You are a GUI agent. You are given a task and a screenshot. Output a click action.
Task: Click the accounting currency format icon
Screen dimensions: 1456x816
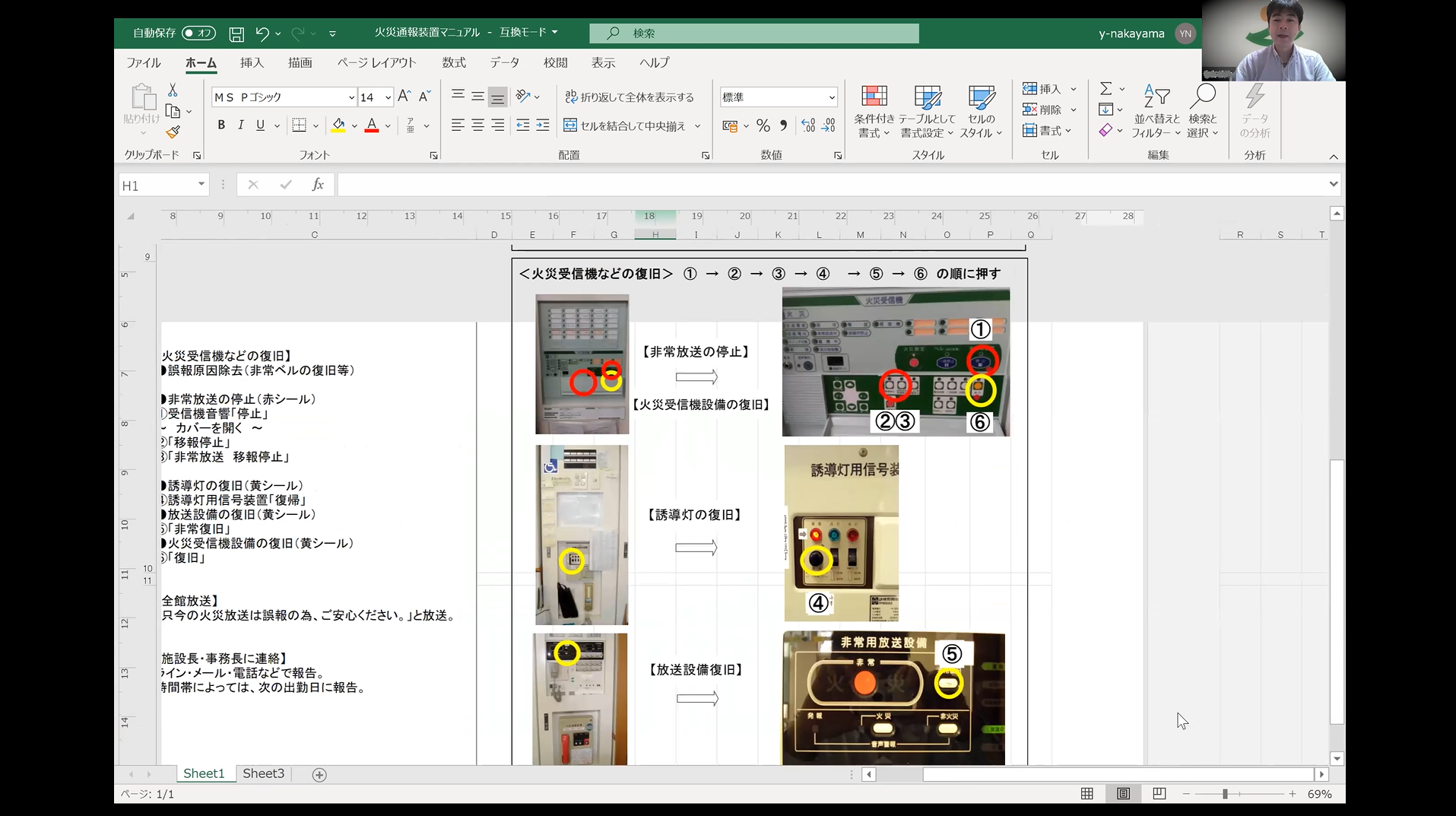tap(731, 125)
